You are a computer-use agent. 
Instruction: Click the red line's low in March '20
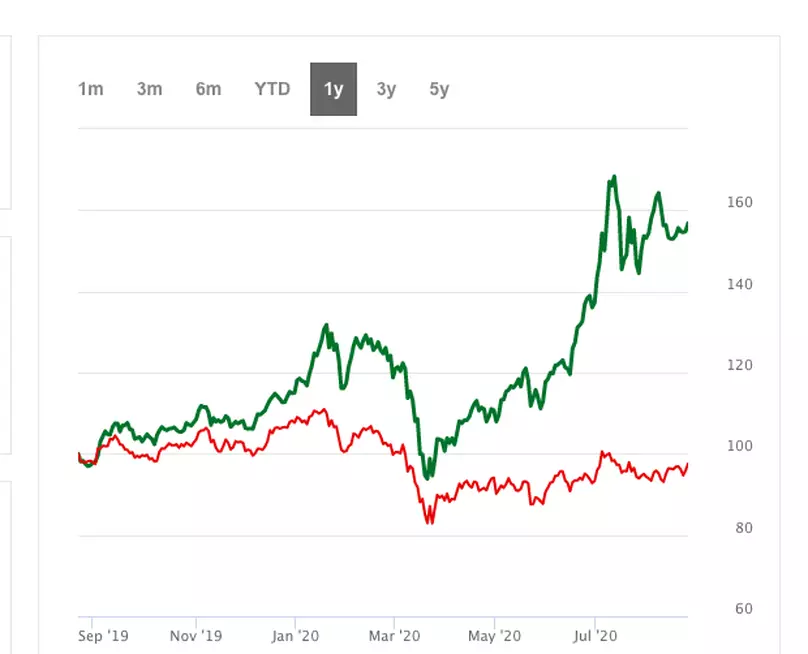click(429, 522)
